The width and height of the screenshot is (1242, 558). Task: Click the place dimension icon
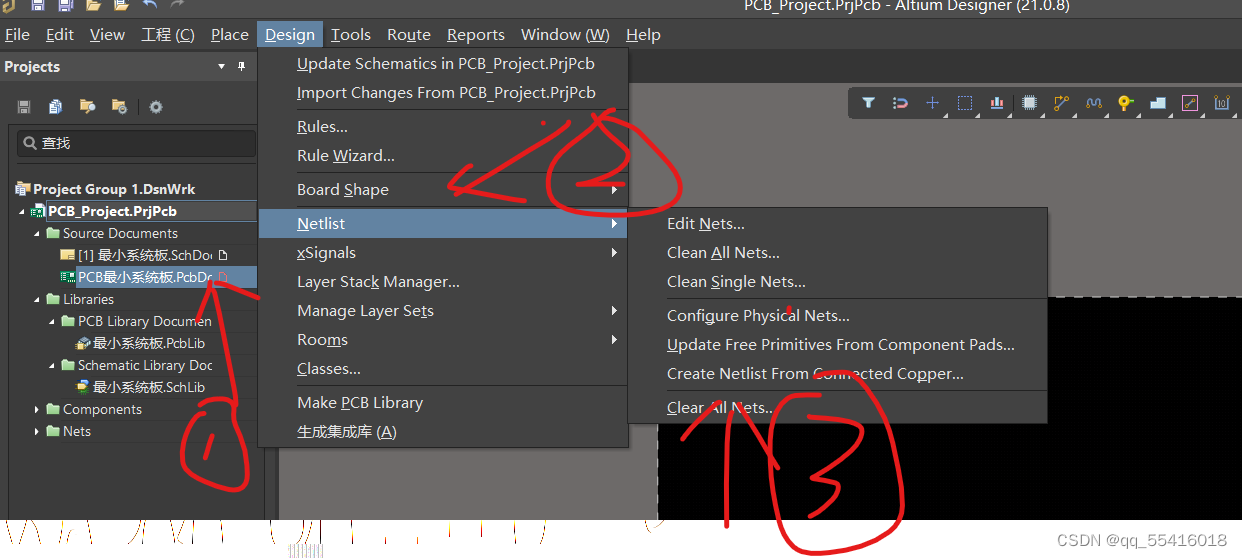pos(1222,103)
